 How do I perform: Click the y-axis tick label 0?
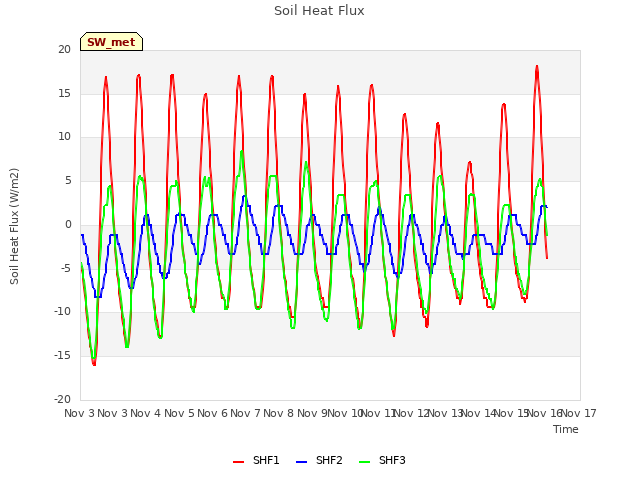68,224
